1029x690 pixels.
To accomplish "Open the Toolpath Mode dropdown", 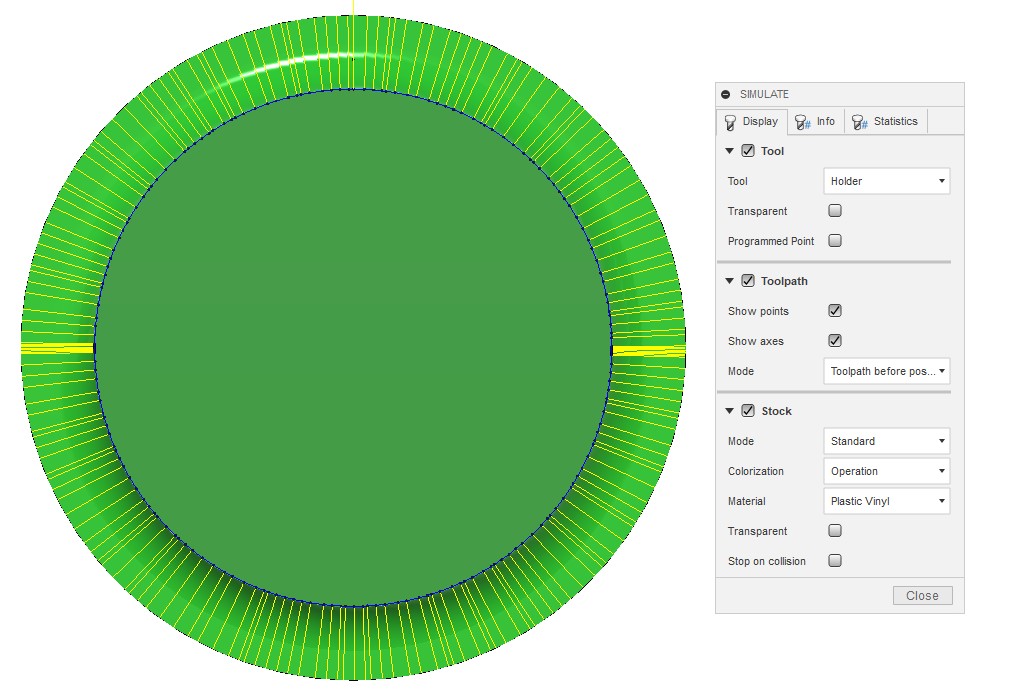I will [x=887, y=371].
